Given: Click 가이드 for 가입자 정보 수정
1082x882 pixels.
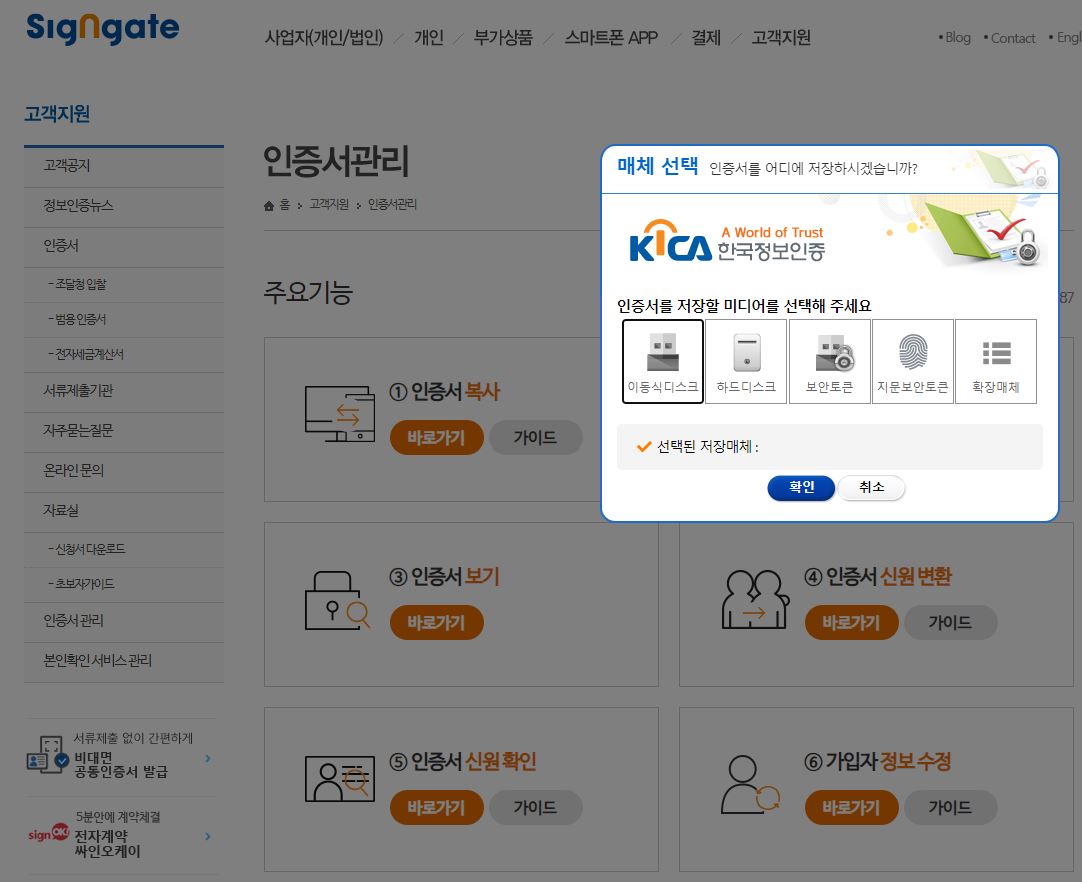Looking at the screenshot, I should pos(950,807).
